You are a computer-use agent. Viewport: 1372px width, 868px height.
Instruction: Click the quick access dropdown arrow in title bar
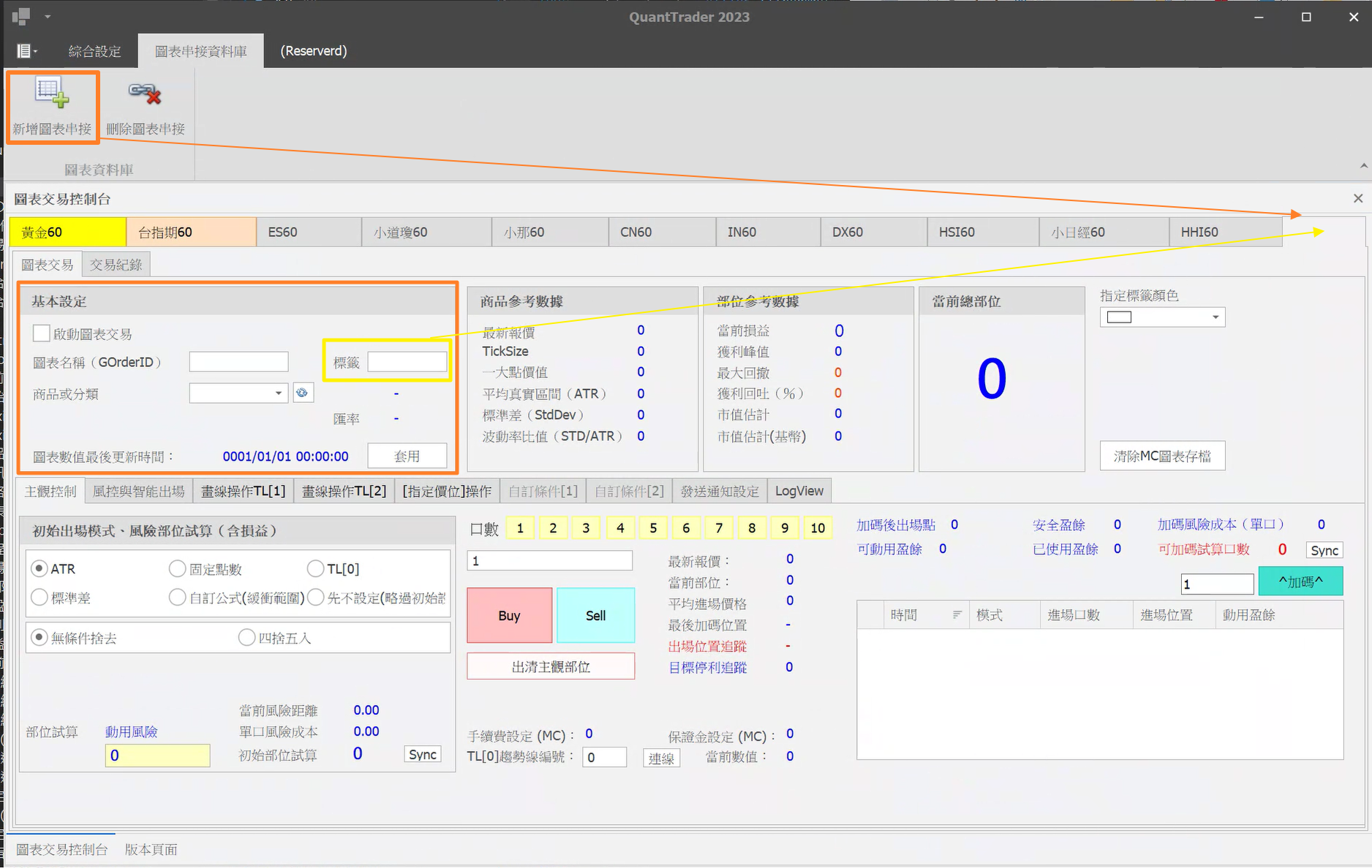tap(48, 16)
